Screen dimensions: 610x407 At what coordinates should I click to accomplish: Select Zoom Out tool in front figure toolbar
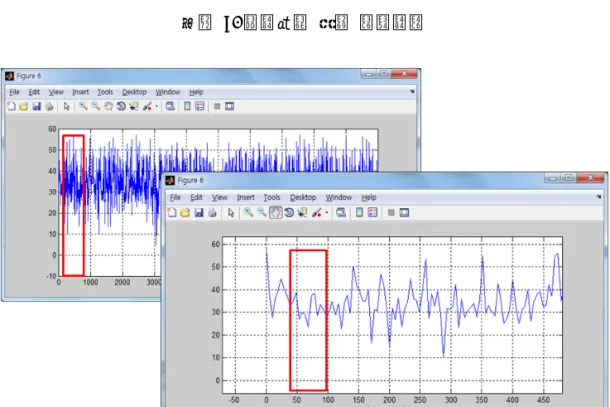coord(262,212)
